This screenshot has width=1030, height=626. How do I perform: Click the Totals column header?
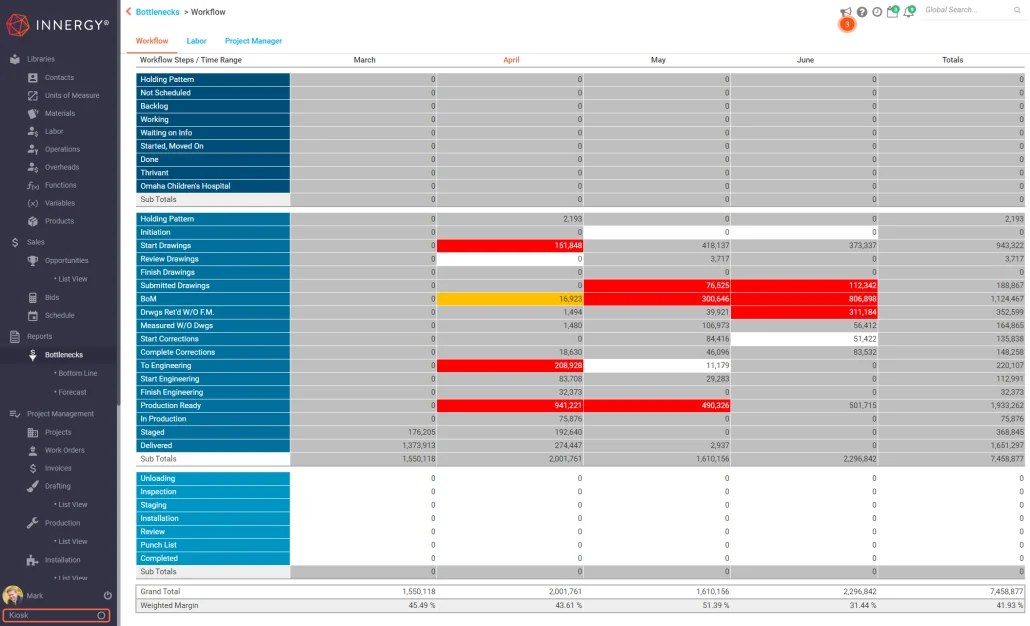point(952,60)
